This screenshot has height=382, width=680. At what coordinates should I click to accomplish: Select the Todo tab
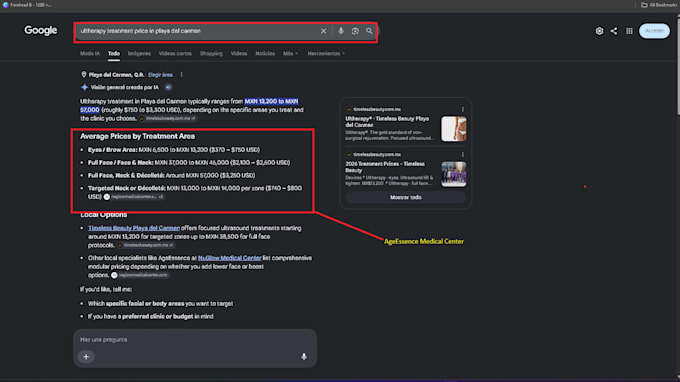tap(114, 54)
